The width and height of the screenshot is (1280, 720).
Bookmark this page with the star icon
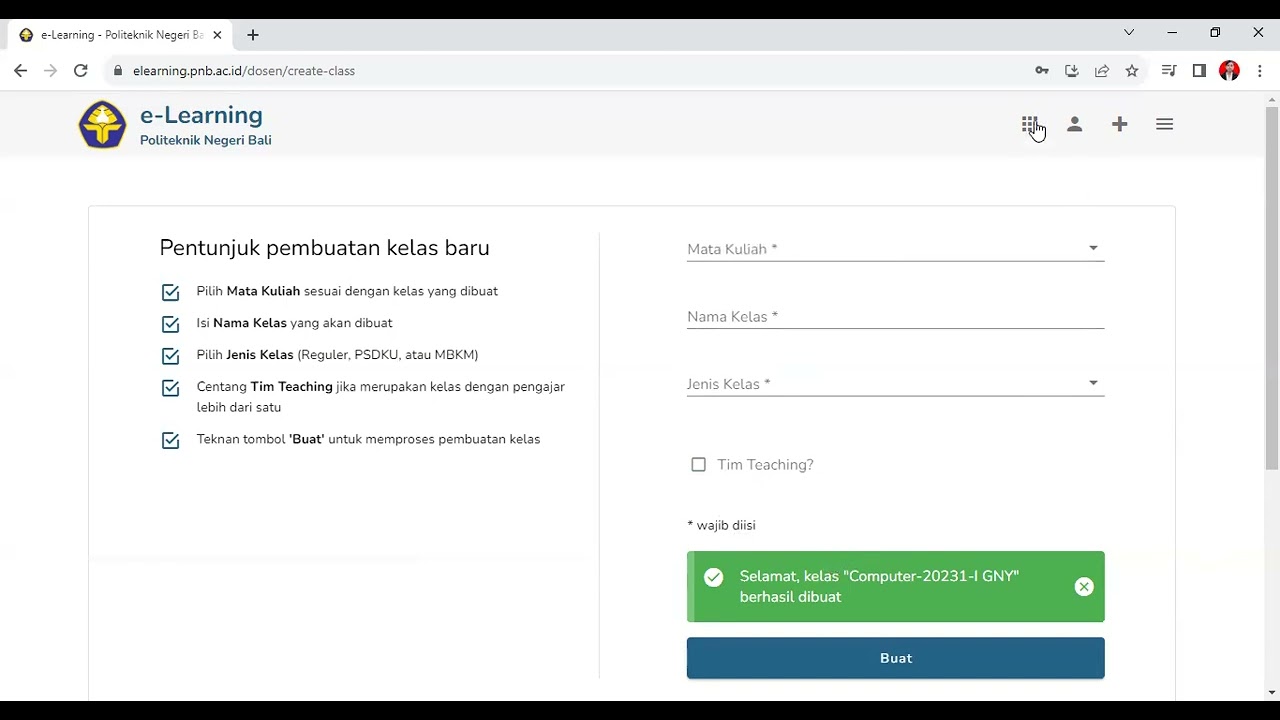[1132, 71]
